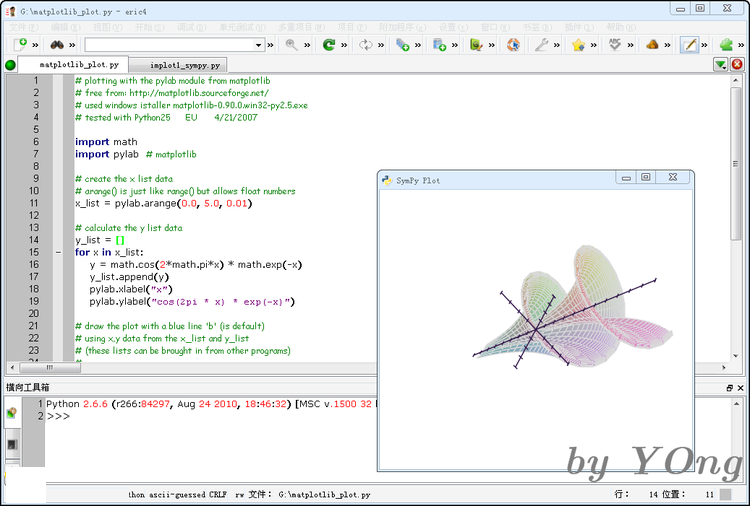Close the 横向工具箱 panel
The height and width of the screenshot is (506, 750).
pyautogui.click(x=740, y=388)
